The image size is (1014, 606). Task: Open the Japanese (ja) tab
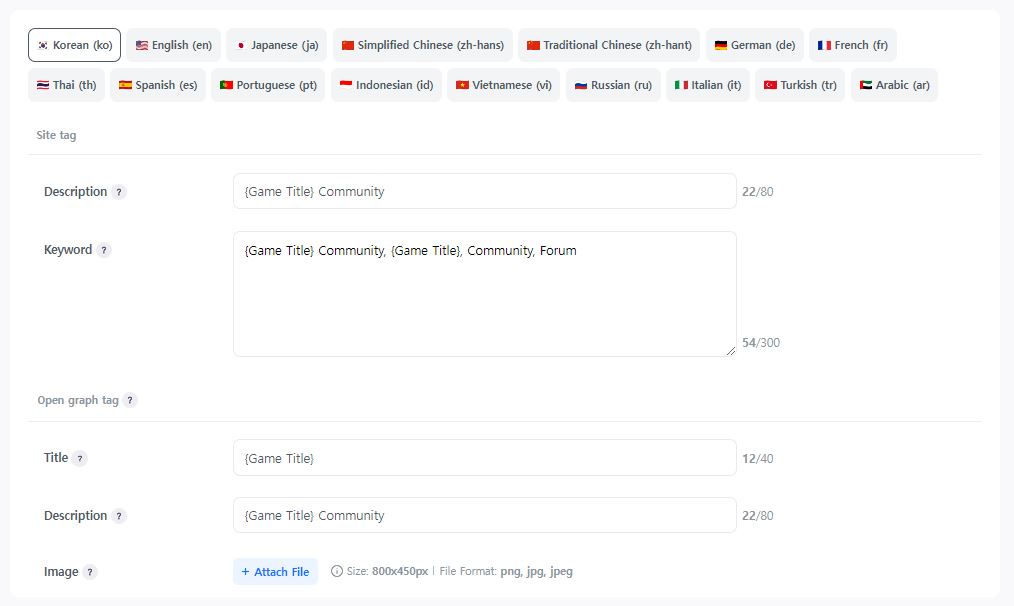pyautogui.click(x=277, y=45)
